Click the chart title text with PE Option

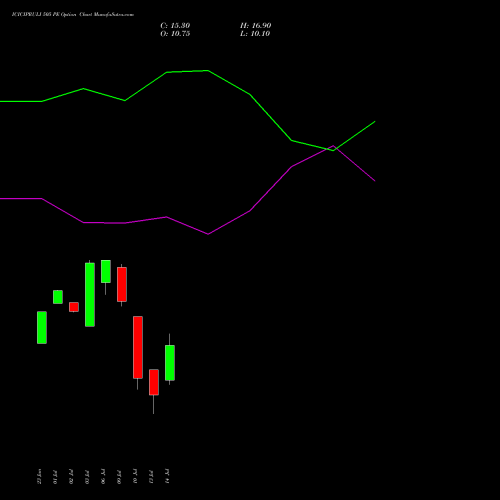point(73,15)
